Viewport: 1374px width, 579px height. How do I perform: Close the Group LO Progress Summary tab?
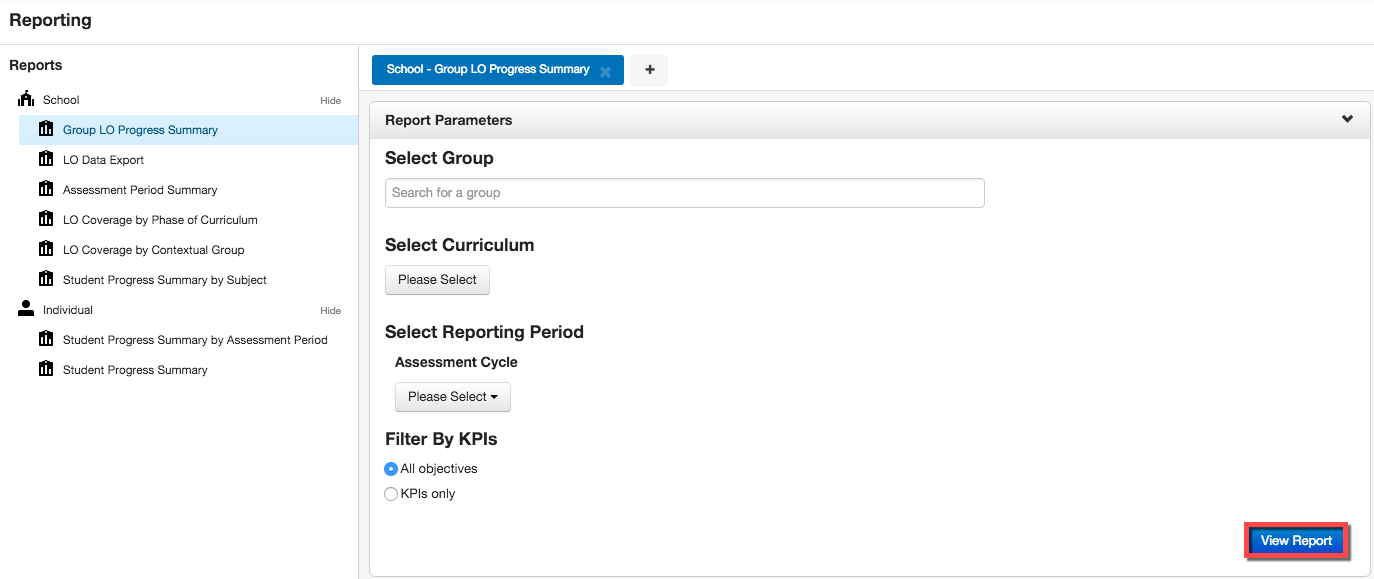(x=605, y=71)
